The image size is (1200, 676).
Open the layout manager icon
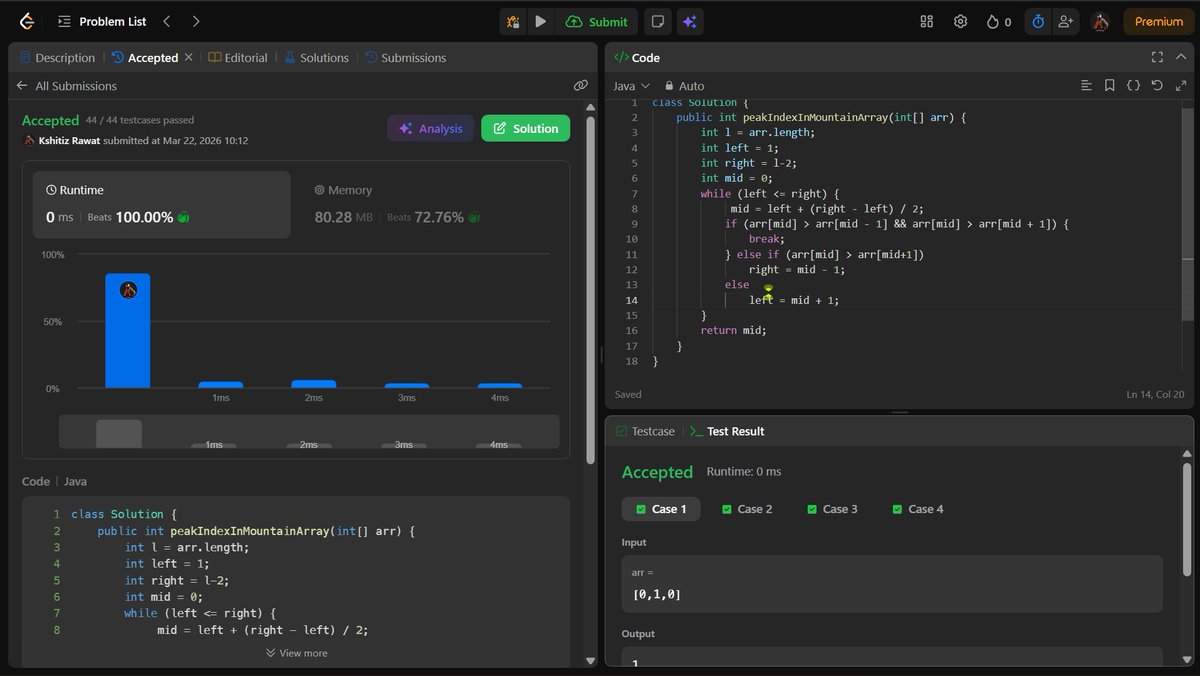point(927,21)
